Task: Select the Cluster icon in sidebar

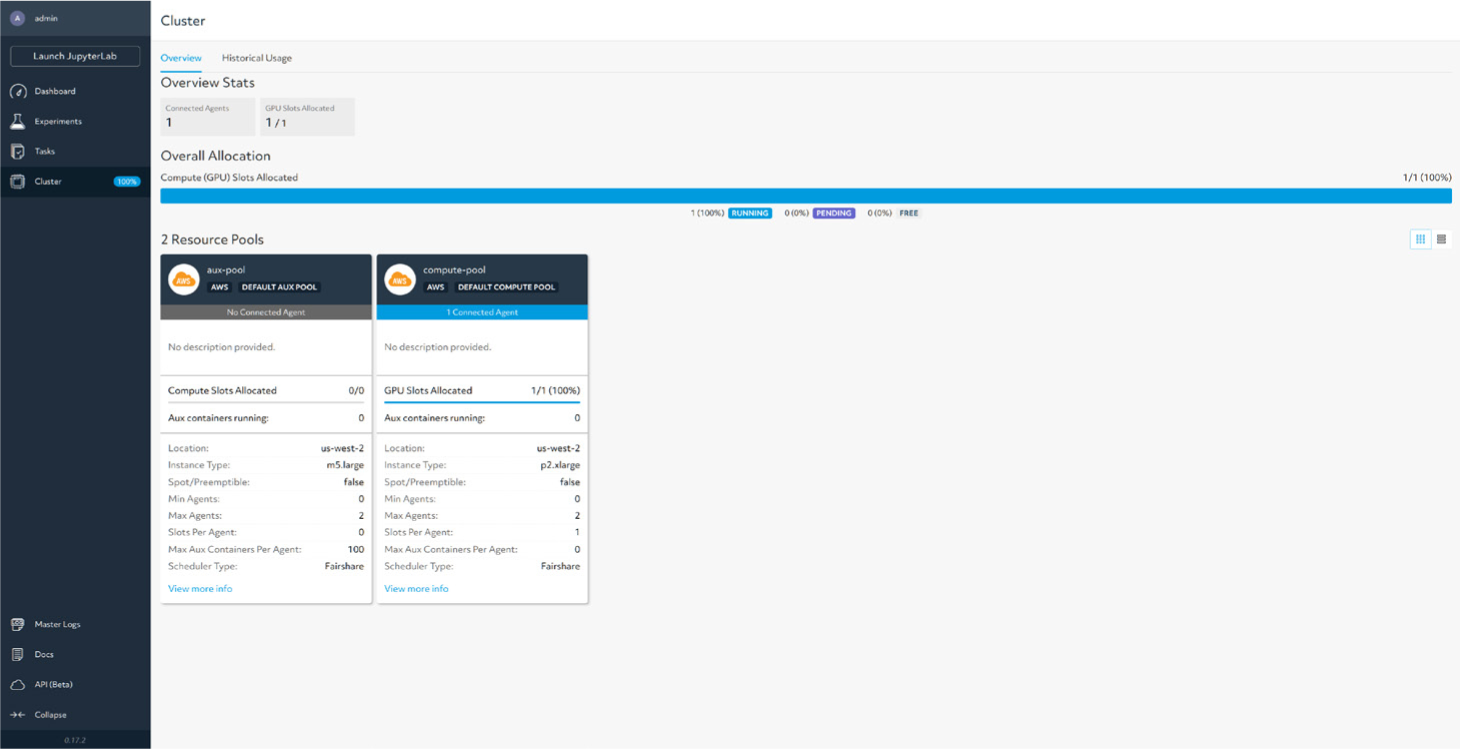Action: pos(17,181)
